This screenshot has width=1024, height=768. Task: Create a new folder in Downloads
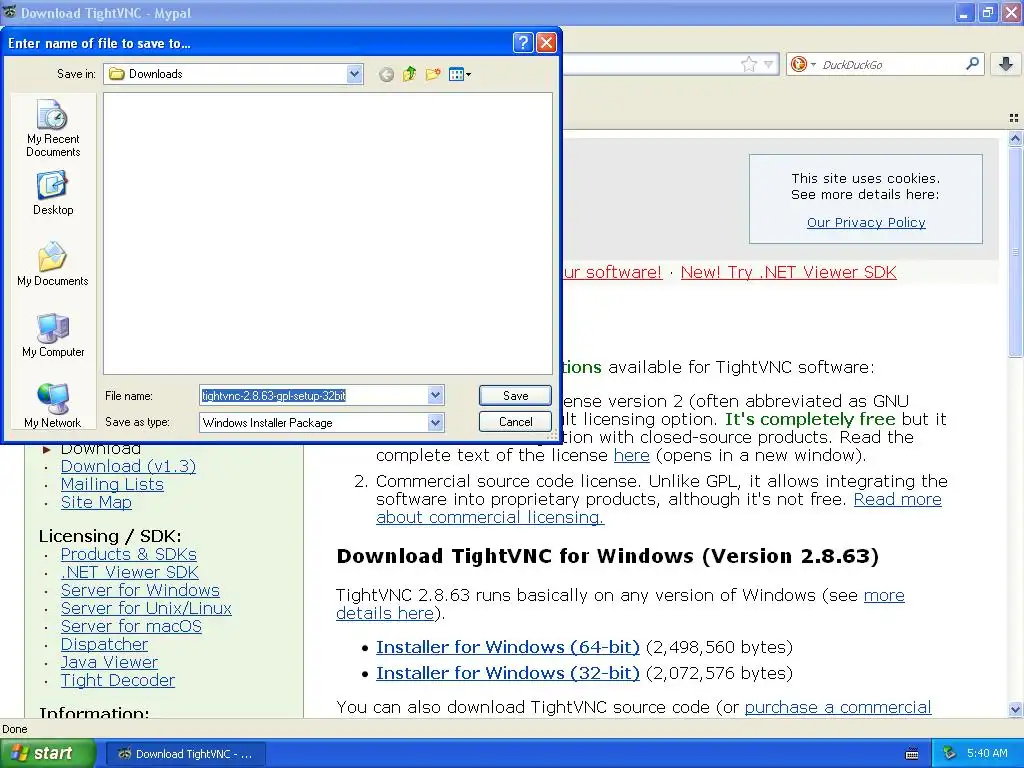coord(432,74)
